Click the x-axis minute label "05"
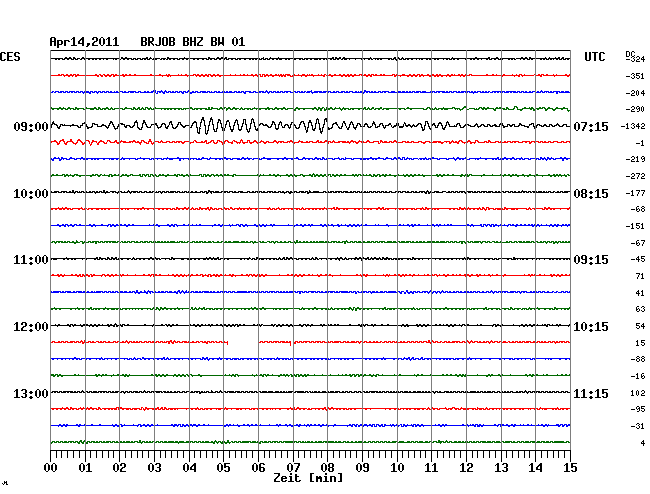This screenshot has height=494, width=650. 223,468
